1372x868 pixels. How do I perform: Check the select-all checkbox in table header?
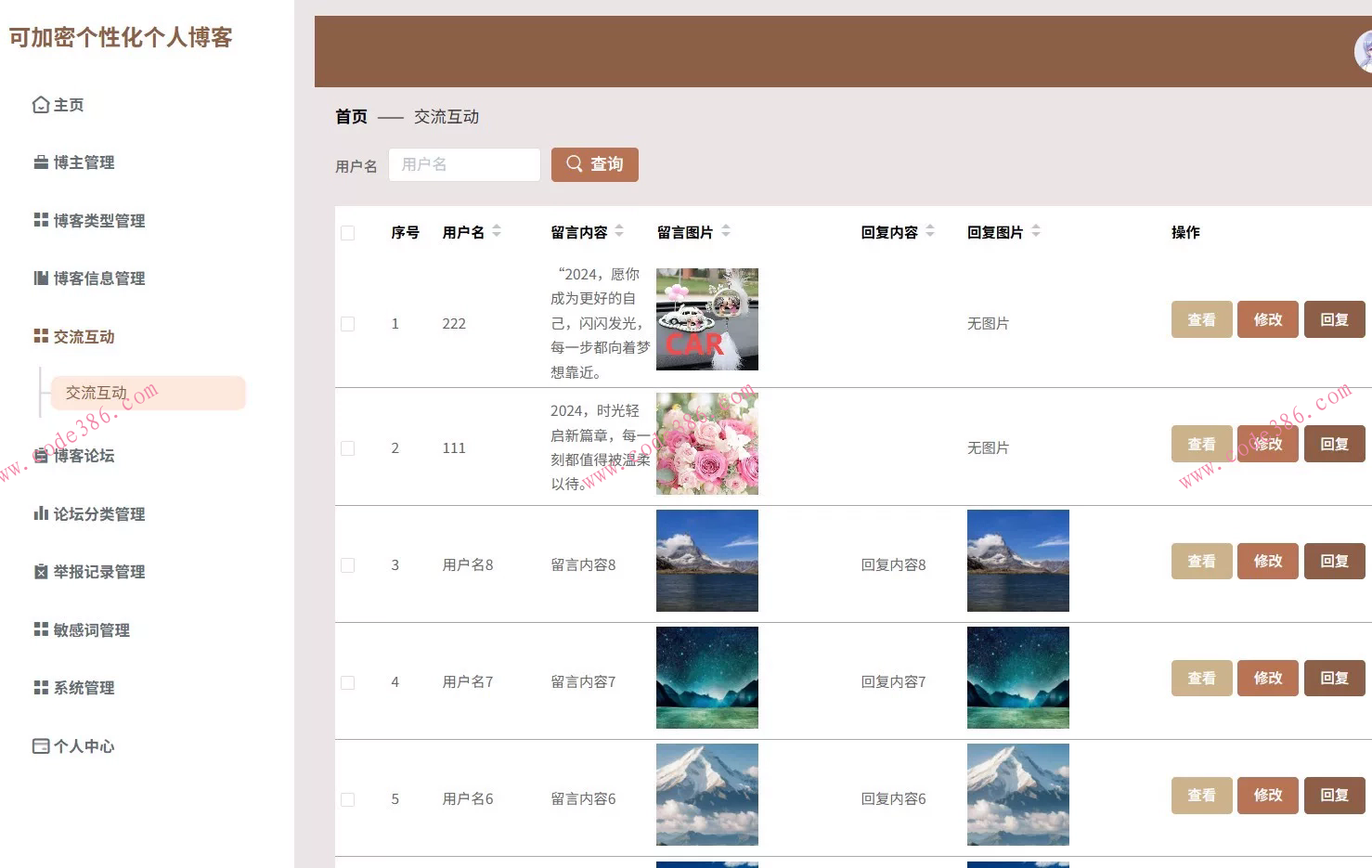(x=348, y=233)
